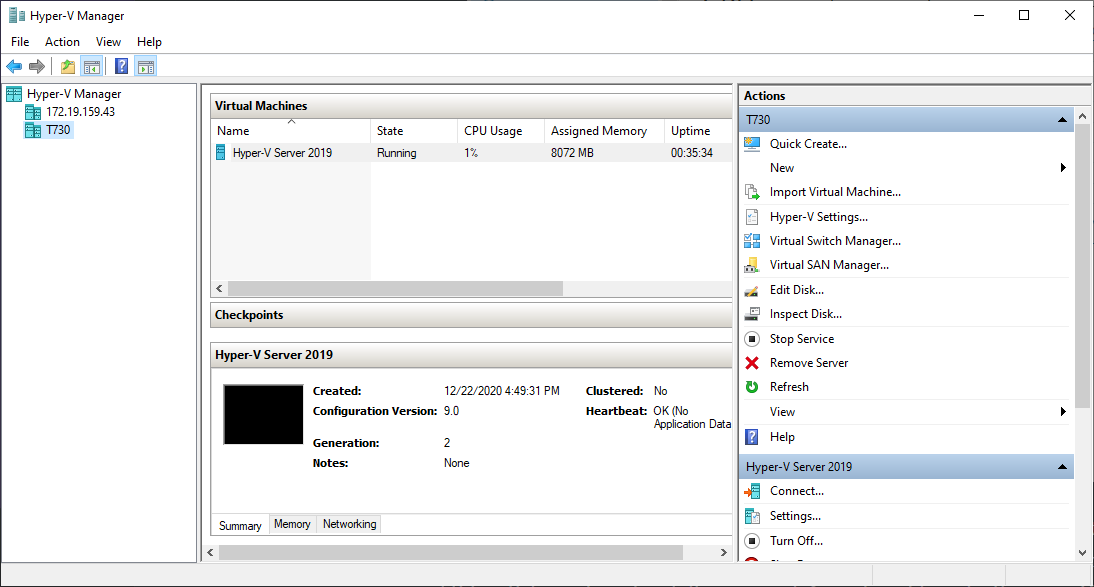1094x587 pixels.
Task: Select the T730 server node
Action: [58, 130]
